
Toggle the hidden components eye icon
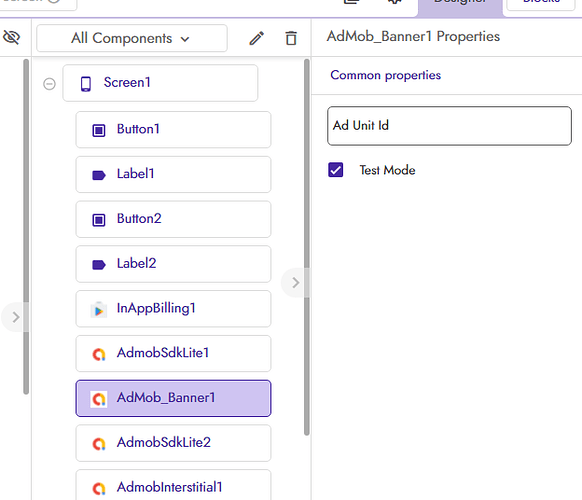(12, 37)
